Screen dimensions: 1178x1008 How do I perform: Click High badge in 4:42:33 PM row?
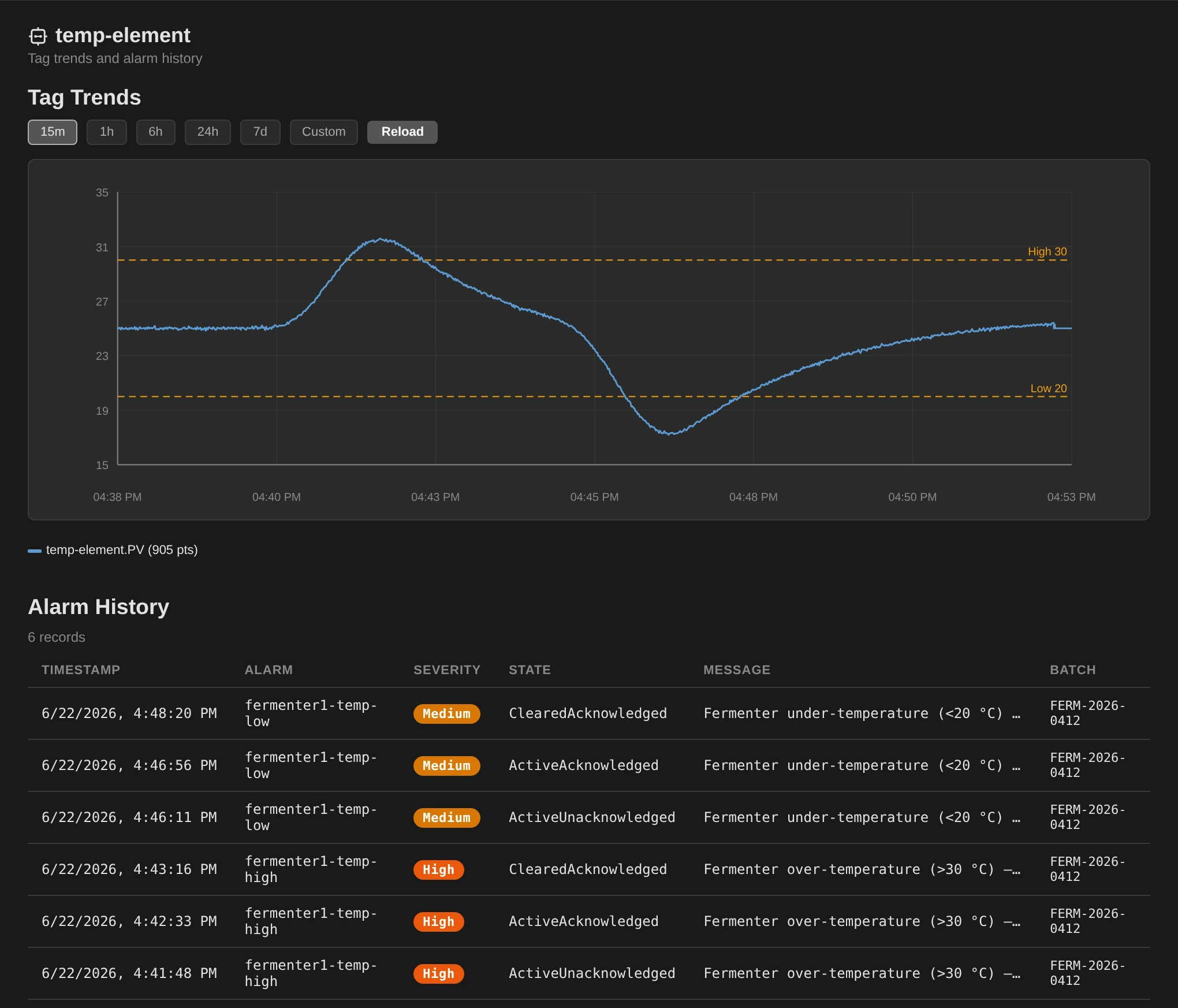pos(438,922)
